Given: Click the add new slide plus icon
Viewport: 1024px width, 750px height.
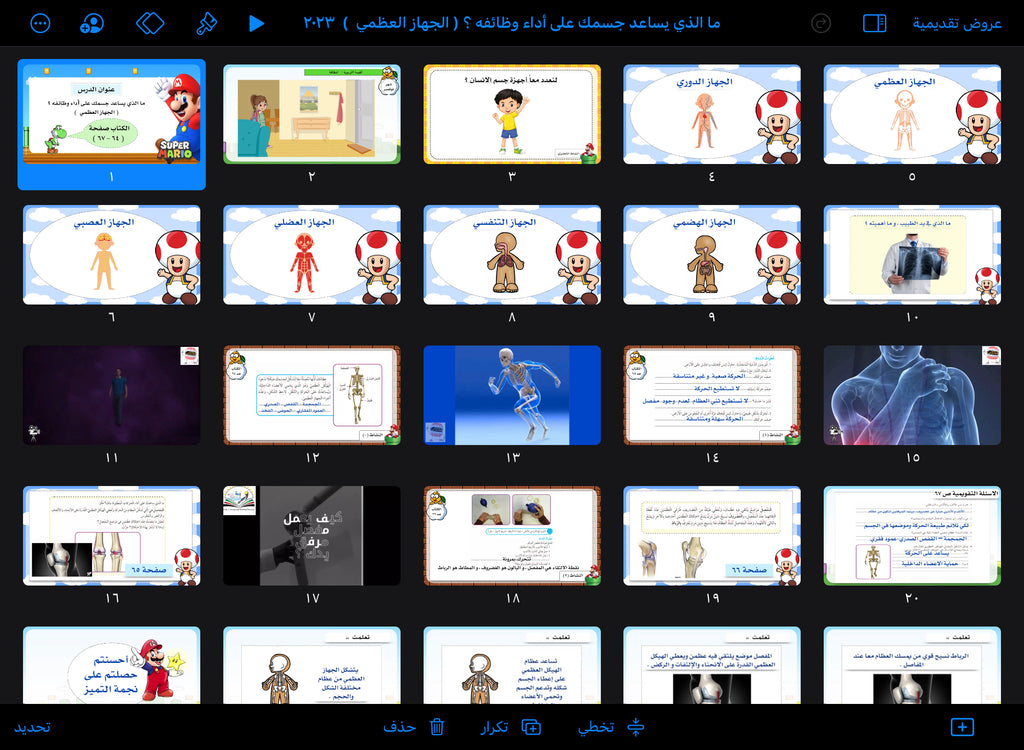Looking at the screenshot, I should click(963, 726).
